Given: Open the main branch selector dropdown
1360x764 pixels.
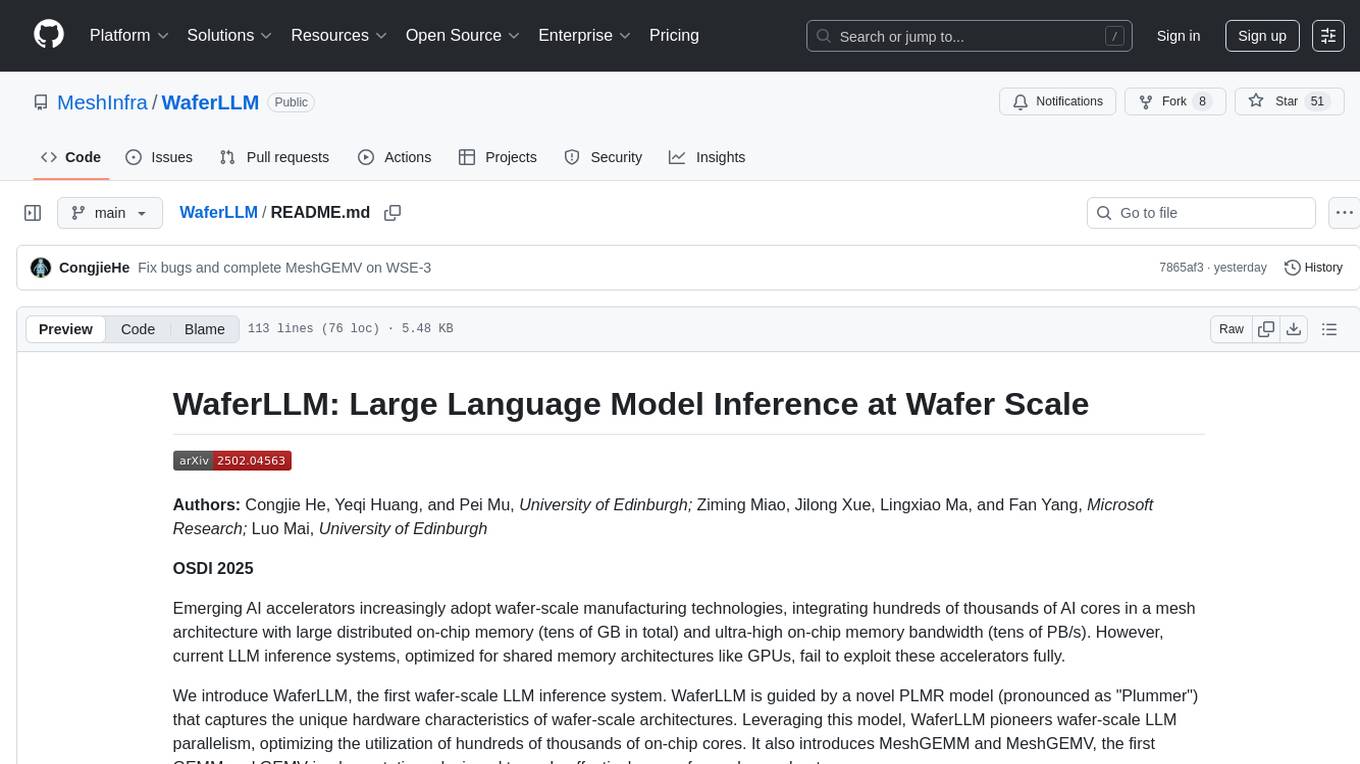Looking at the screenshot, I should click(110, 213).
